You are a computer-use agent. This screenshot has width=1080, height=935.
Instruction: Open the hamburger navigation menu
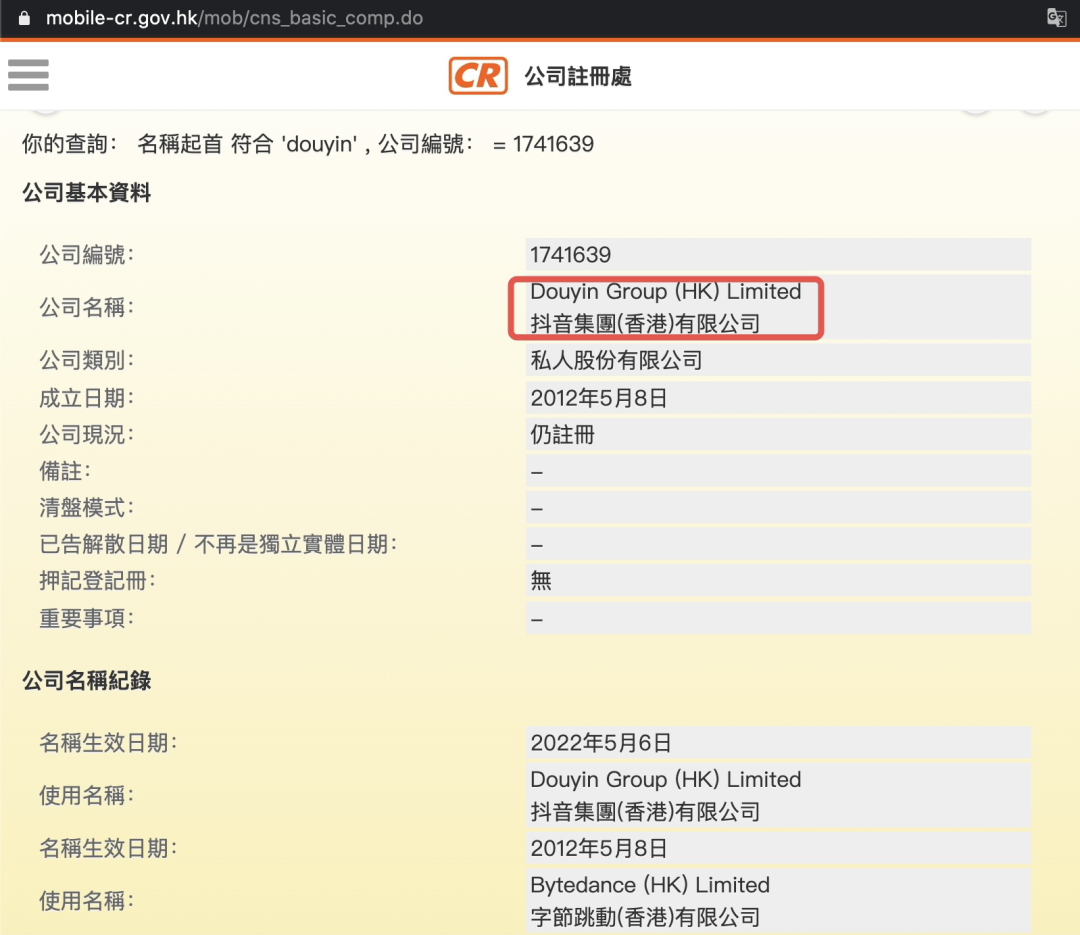tap(28, 75)
